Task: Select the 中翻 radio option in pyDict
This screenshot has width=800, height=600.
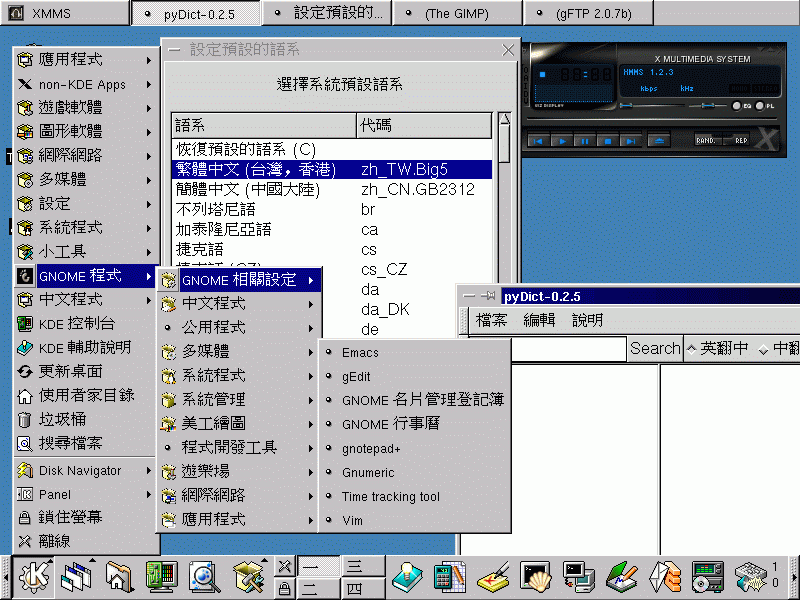Action: (779, 348)
